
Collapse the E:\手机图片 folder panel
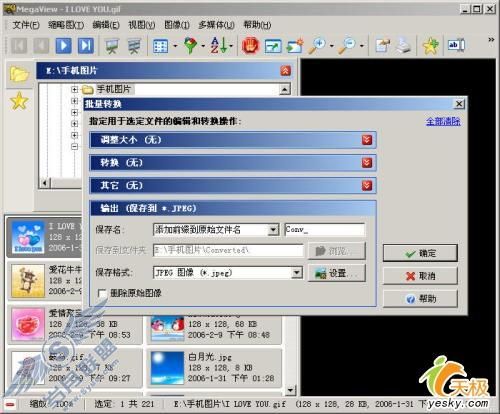[x=285, y=71]
